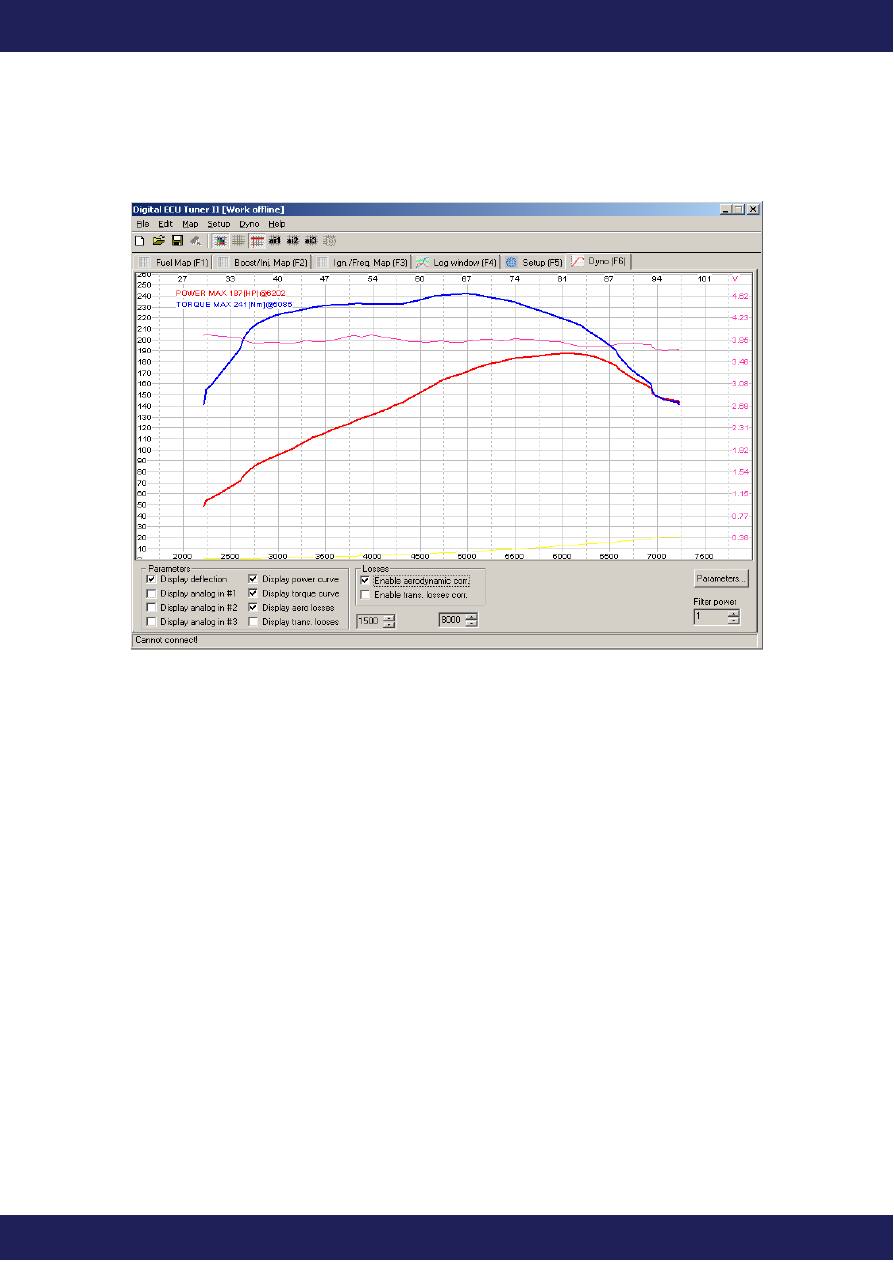The height and width of the screenshot is (1263, 894).
Task: Click the Save floppy disk icon
Action: click(x=176, y=241)
